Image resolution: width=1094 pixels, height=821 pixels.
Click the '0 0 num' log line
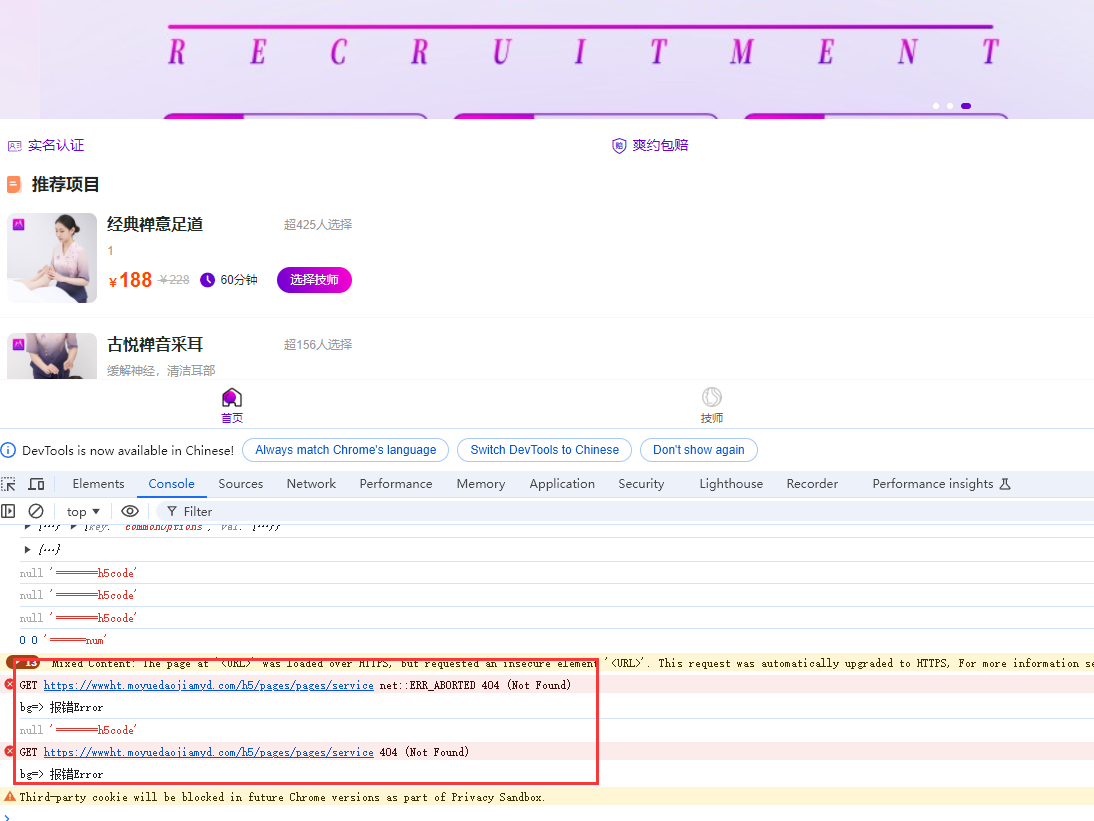tap(63, 640)
